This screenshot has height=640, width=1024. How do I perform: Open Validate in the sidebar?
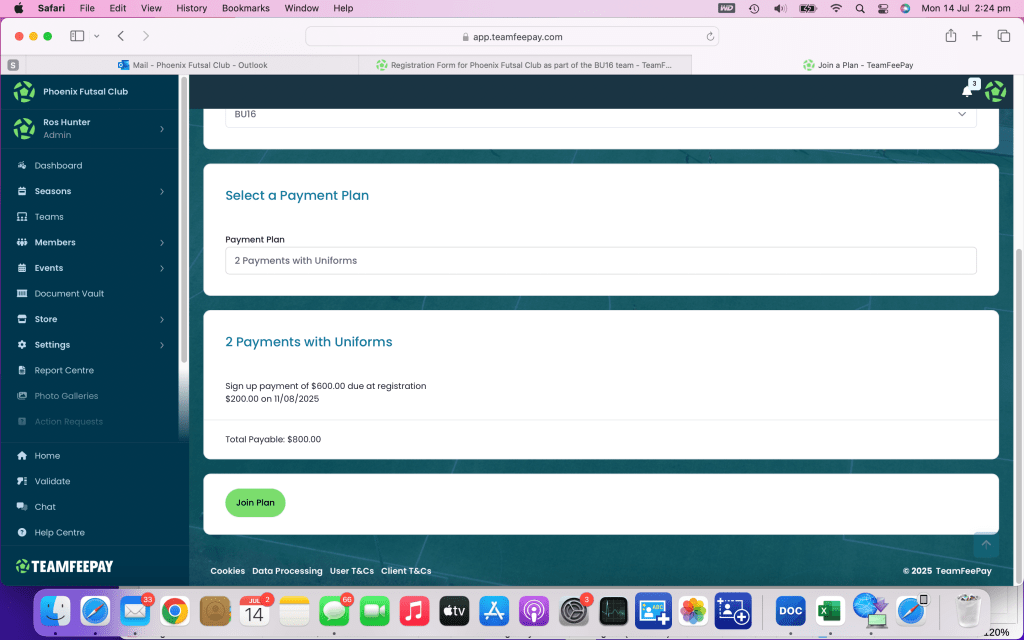coord(52,481)
